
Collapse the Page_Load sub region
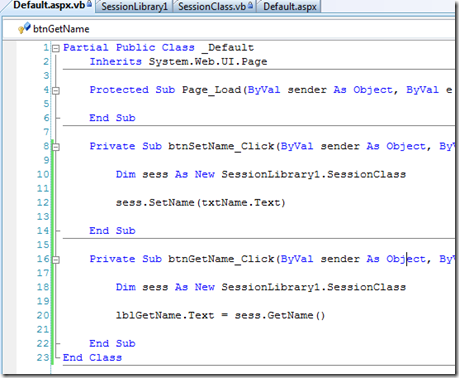click(56, 90)
